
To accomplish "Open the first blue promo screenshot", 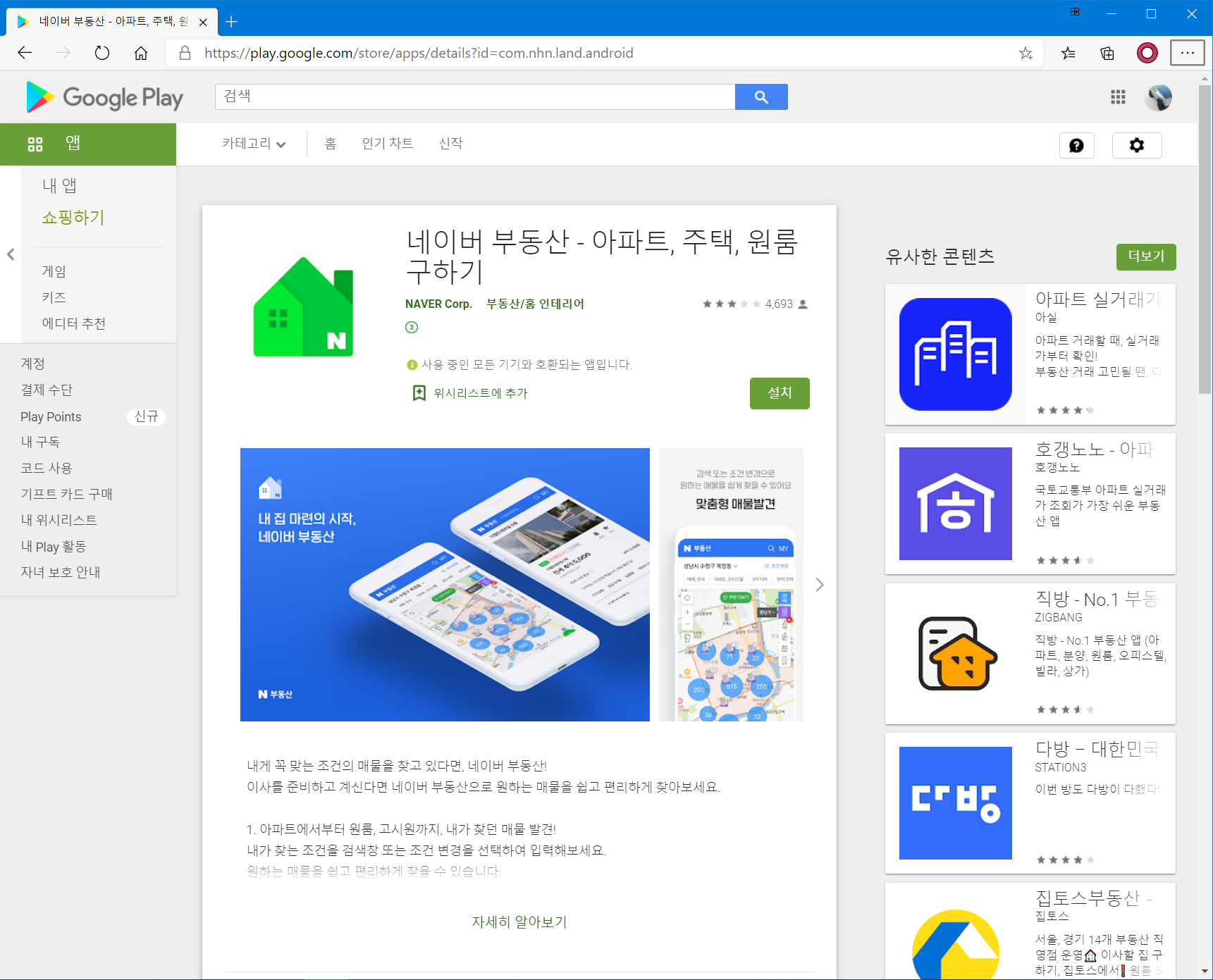I will pos(445,585).
